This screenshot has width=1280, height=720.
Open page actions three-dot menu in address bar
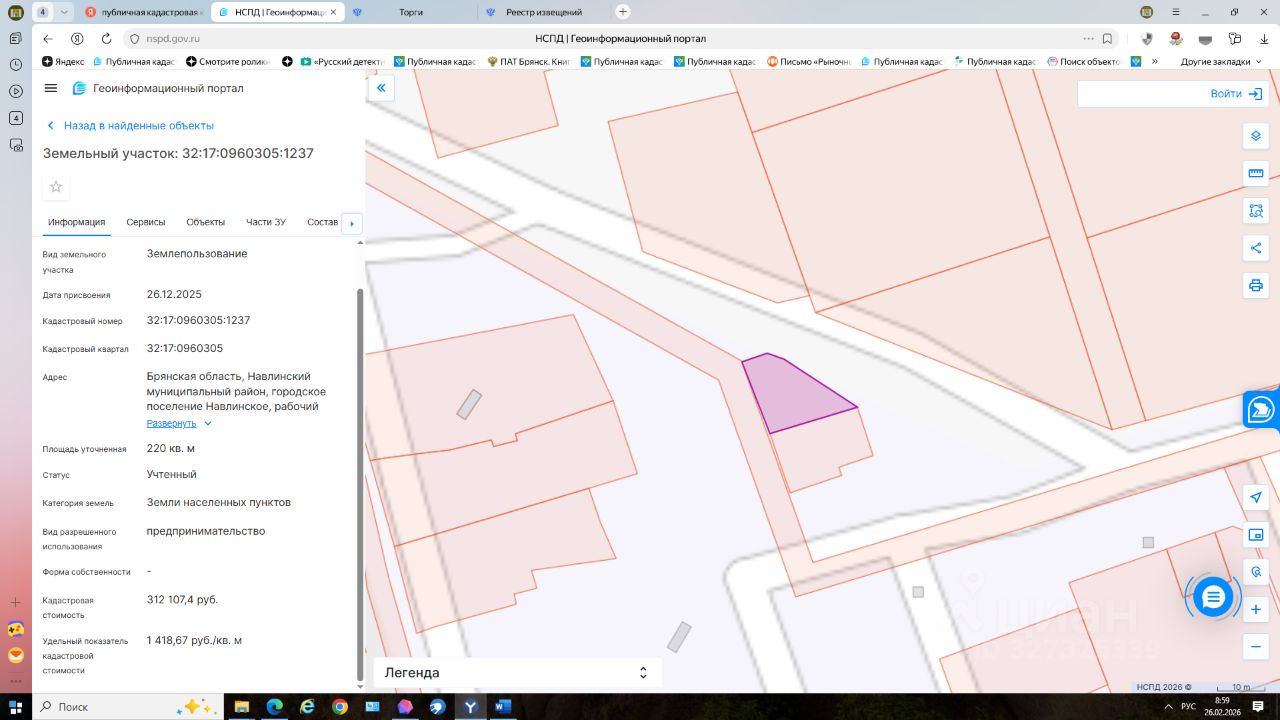(1087, 39)
